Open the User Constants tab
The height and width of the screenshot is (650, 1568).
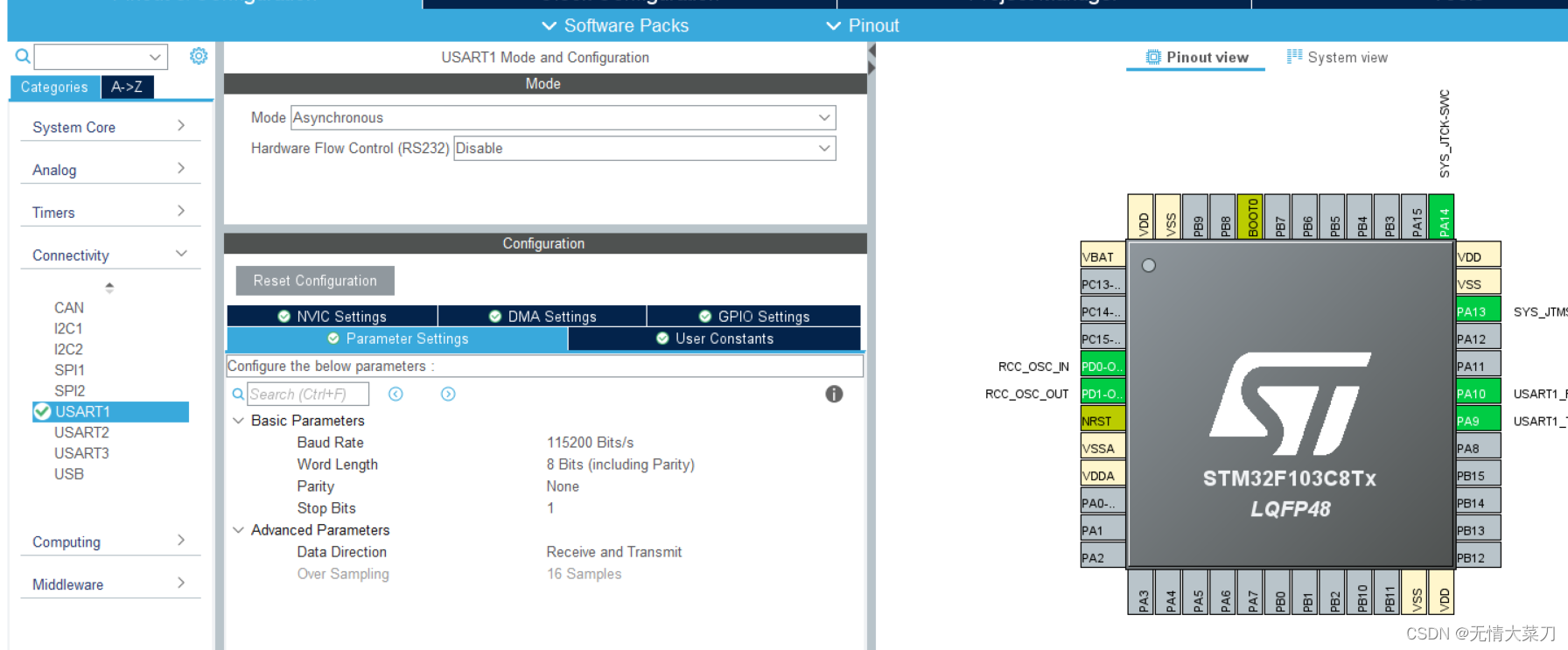point(714,339)
